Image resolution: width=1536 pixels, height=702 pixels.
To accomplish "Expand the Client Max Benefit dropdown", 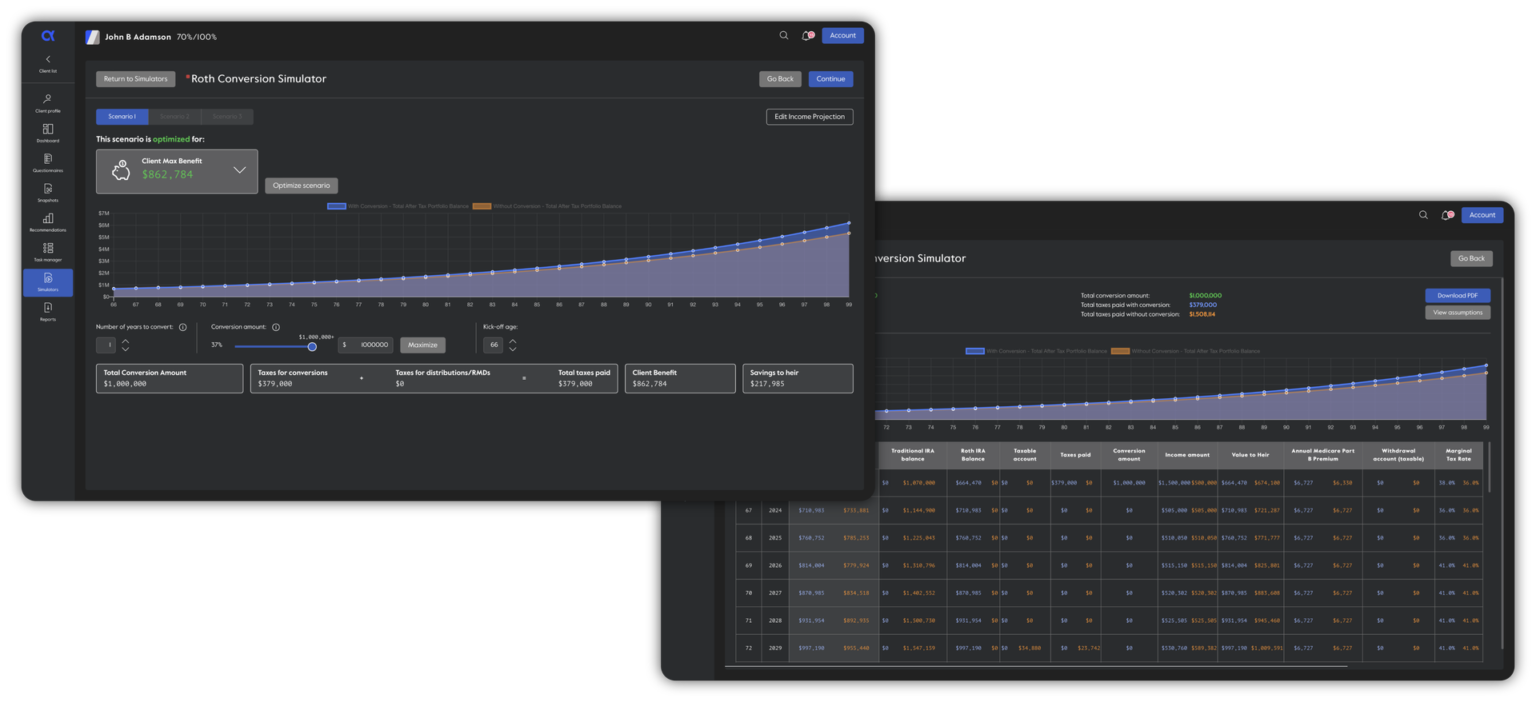I will (240, 170).
